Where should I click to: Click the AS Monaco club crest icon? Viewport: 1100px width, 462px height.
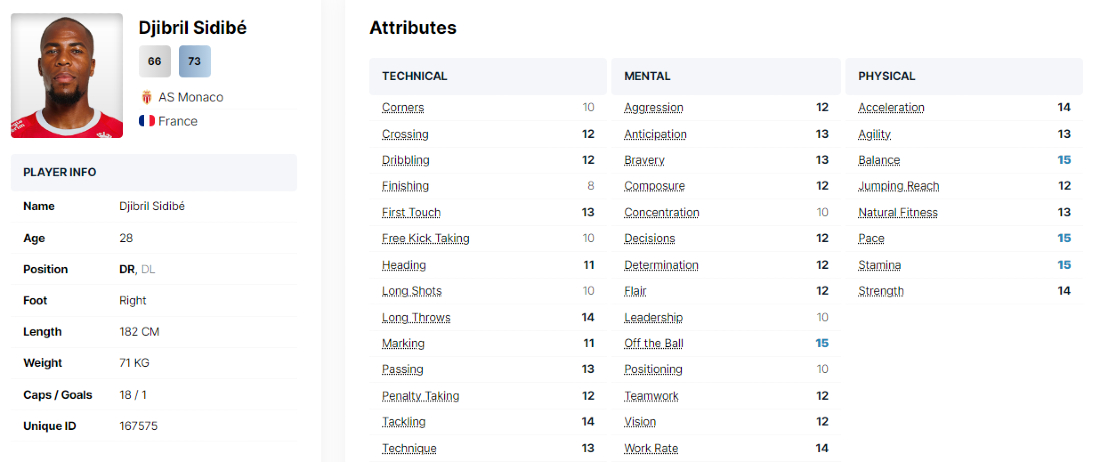[147, 97]
